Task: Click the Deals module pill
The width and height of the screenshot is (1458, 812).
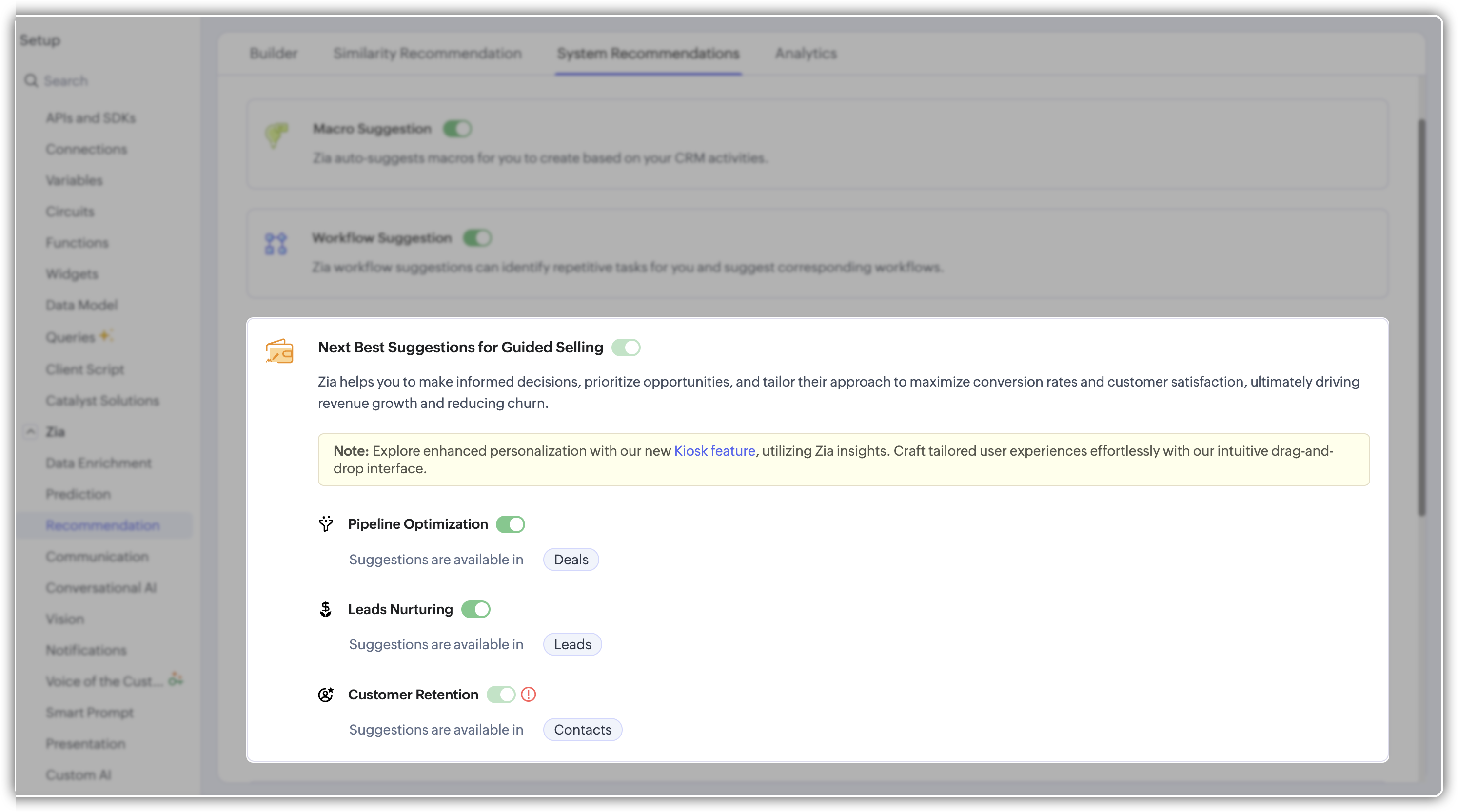Action: point(571,560)
